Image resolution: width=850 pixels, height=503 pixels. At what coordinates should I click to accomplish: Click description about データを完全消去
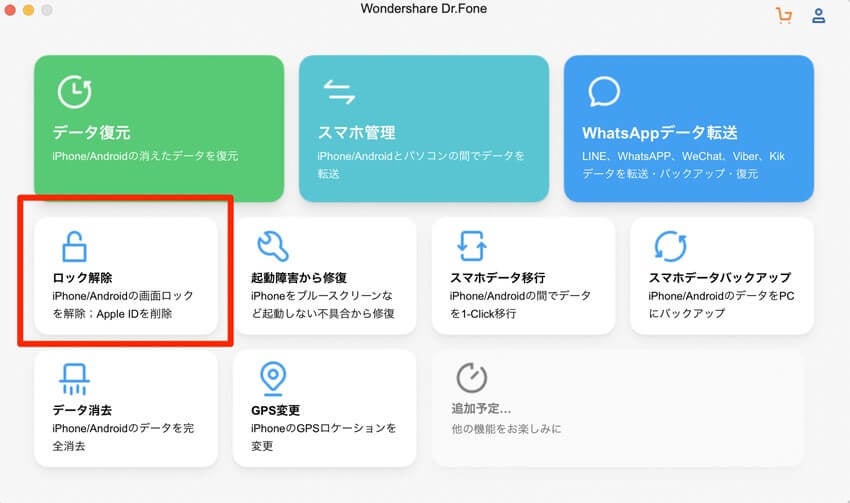[123, 437]
